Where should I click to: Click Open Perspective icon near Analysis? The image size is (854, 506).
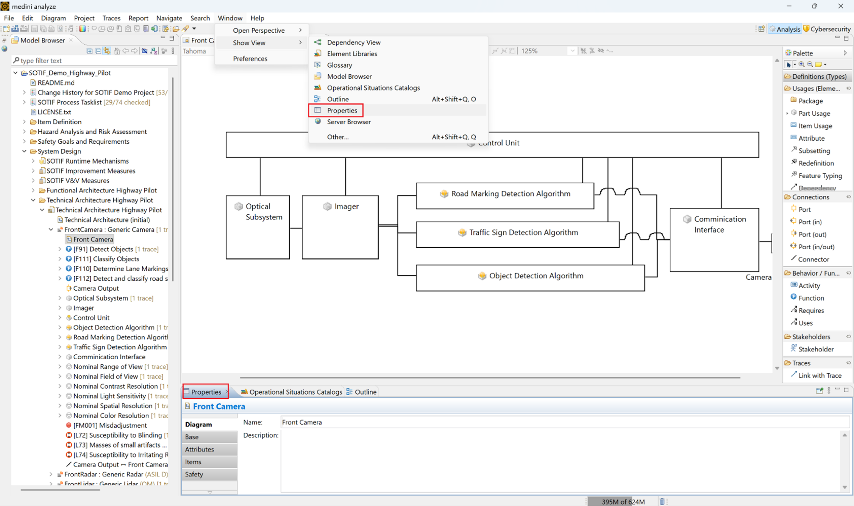coord(761,28)
